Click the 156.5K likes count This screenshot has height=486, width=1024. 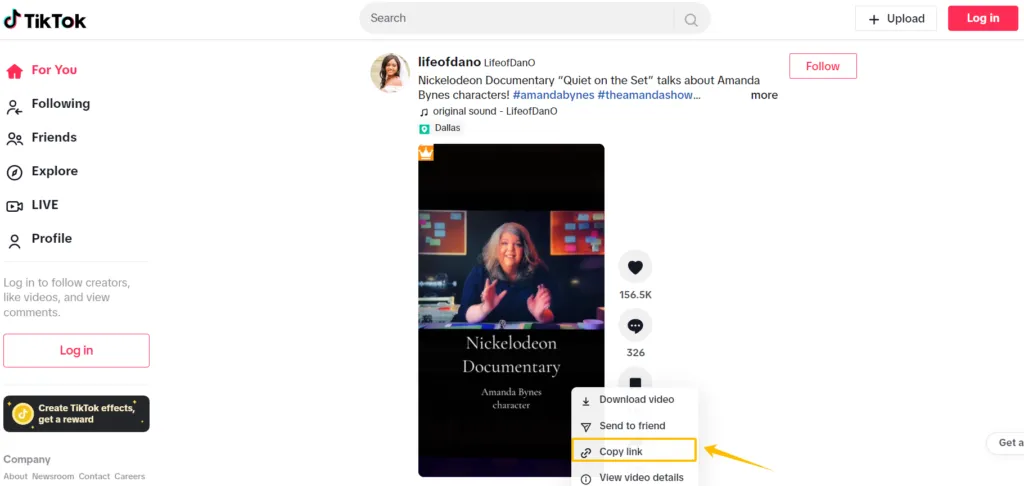[x=635, y=295]
